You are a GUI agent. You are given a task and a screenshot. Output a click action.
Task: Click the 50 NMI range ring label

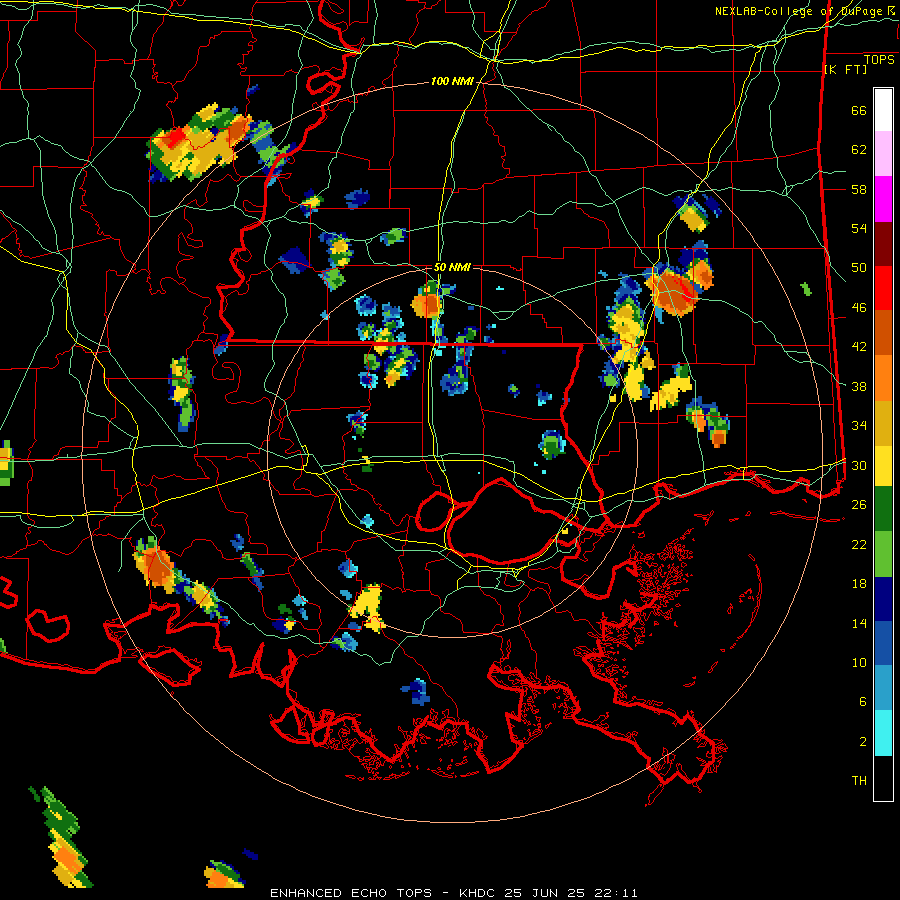click(x=452, y=267)
